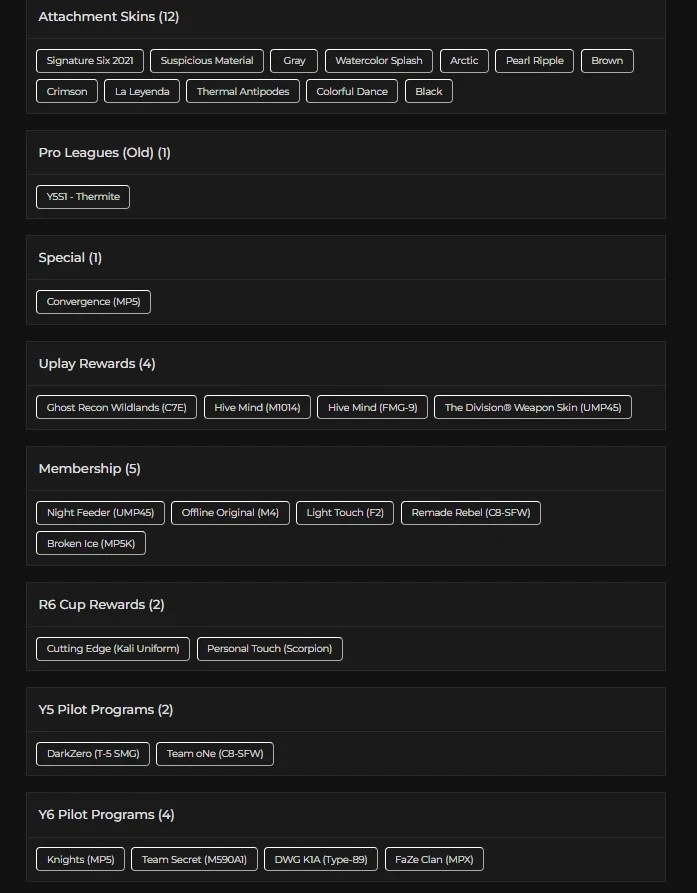
Task: Choose Personal Touch (Scorpion) reward tag
Action: click(x=270, y=649)
